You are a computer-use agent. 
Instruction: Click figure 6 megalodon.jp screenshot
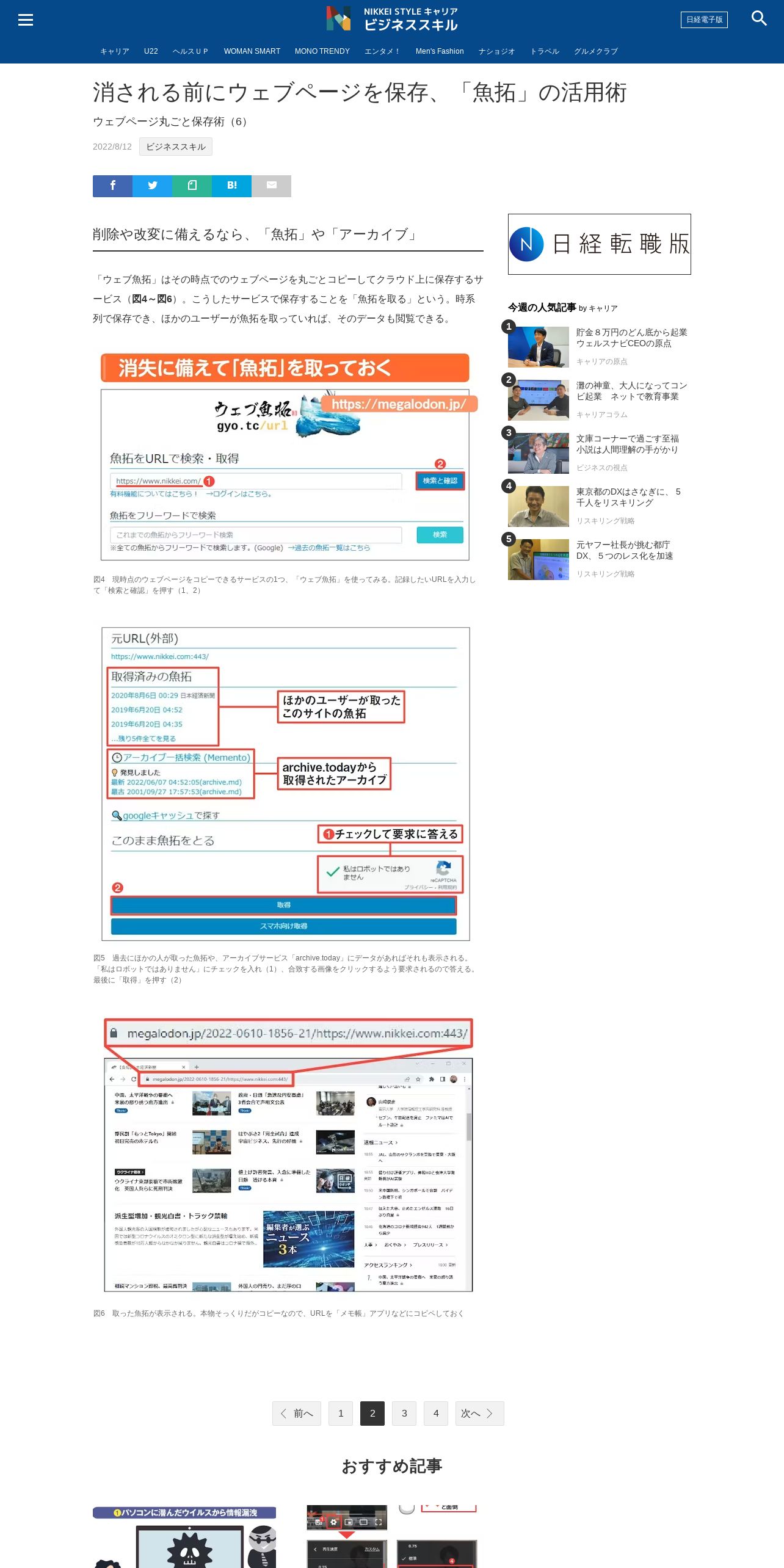(x=288, y=1155)
